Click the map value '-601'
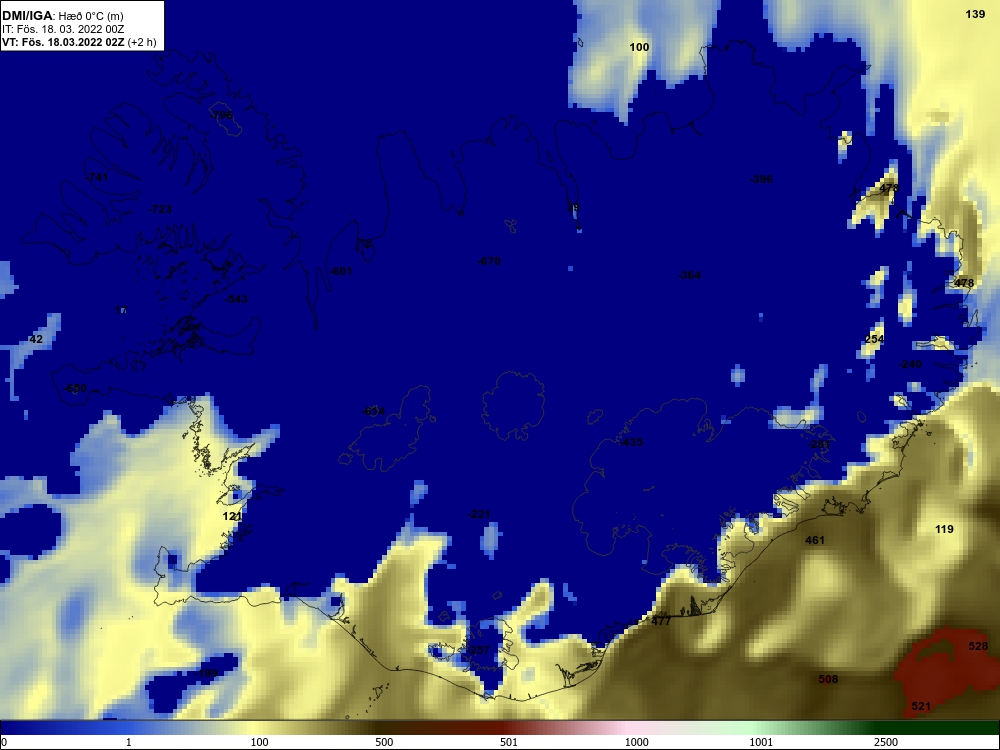The height and width of the screenshot is (750, 1000). point(341,272)
